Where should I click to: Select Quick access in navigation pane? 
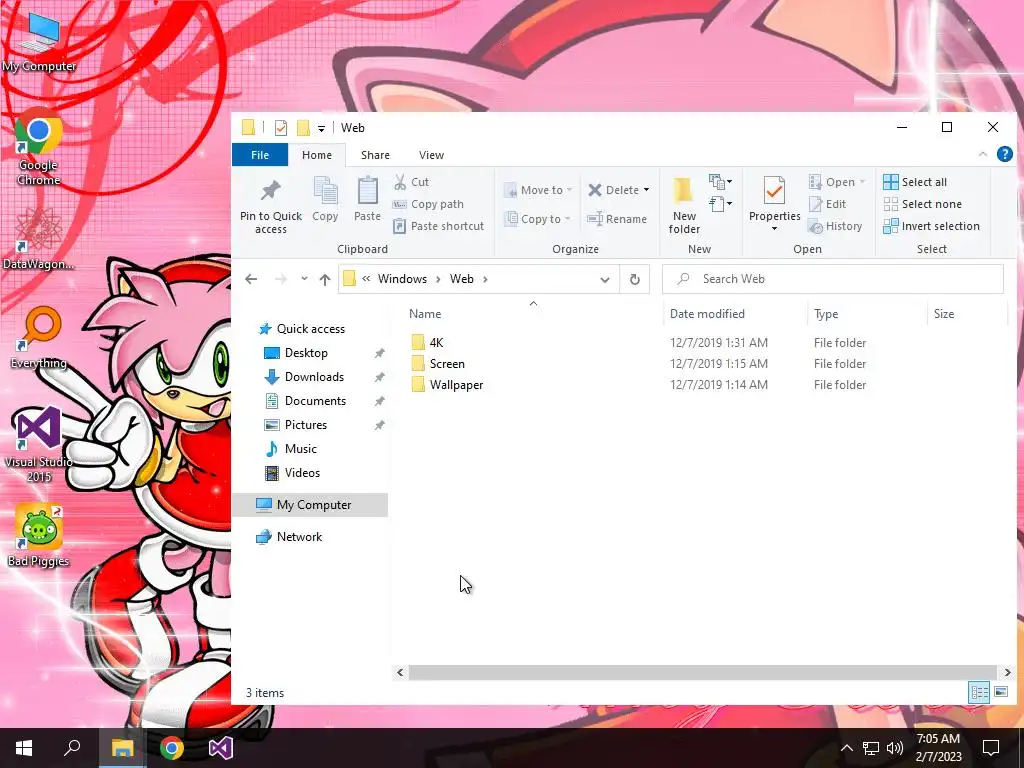coord(311,328)
